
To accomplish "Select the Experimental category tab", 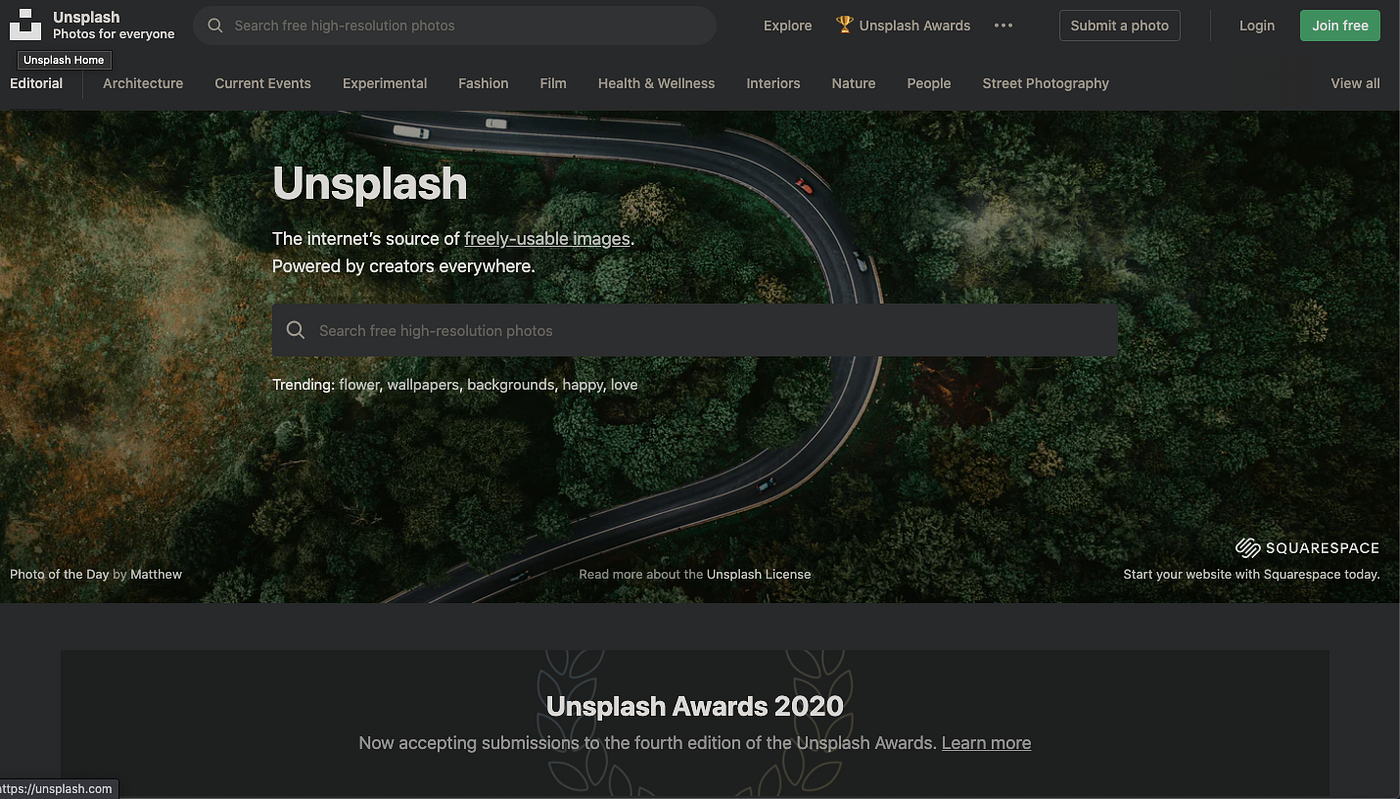I will [x=385, y=83].
